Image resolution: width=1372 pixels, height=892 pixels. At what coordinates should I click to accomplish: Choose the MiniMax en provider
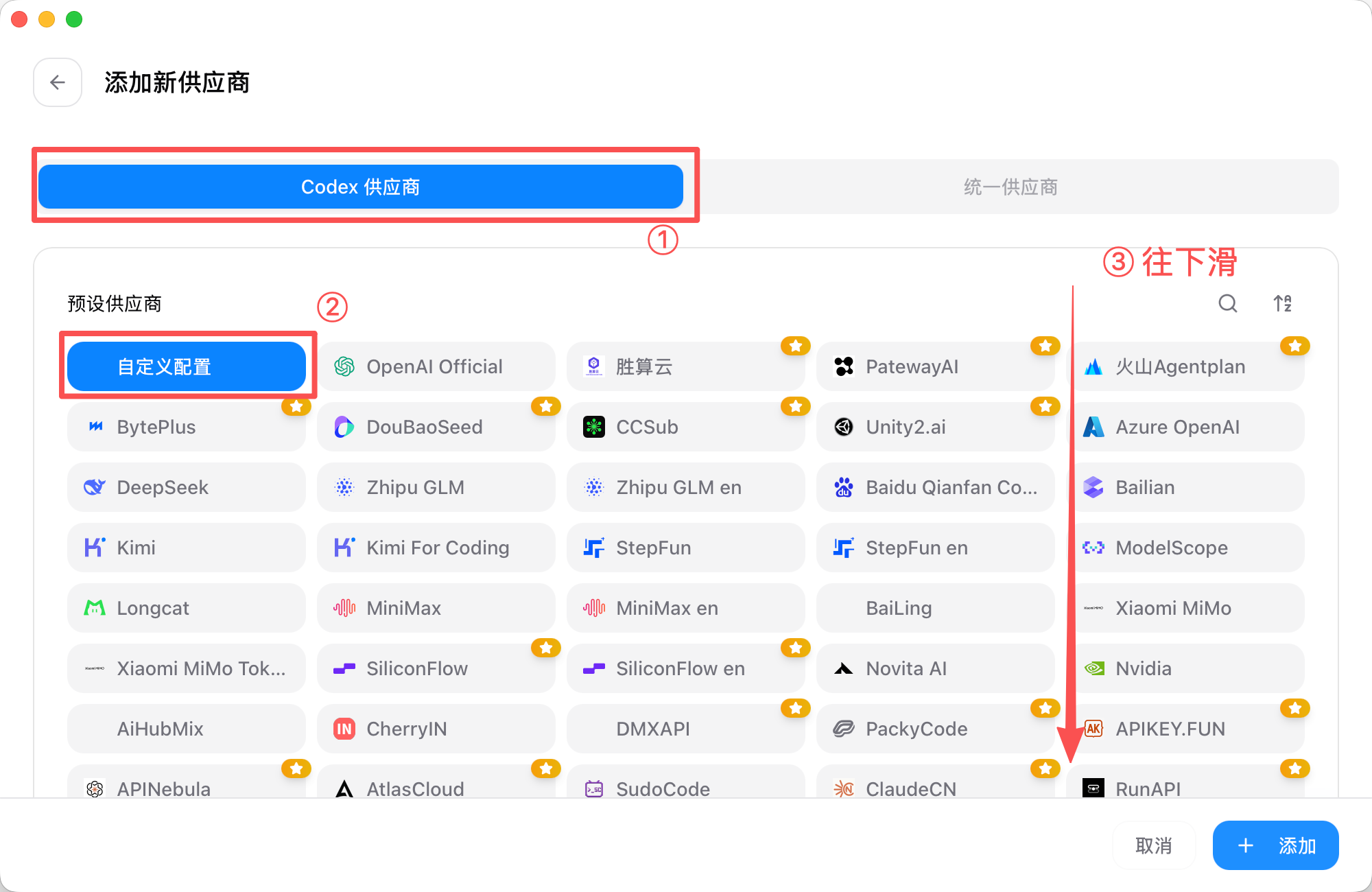[686, 608]
